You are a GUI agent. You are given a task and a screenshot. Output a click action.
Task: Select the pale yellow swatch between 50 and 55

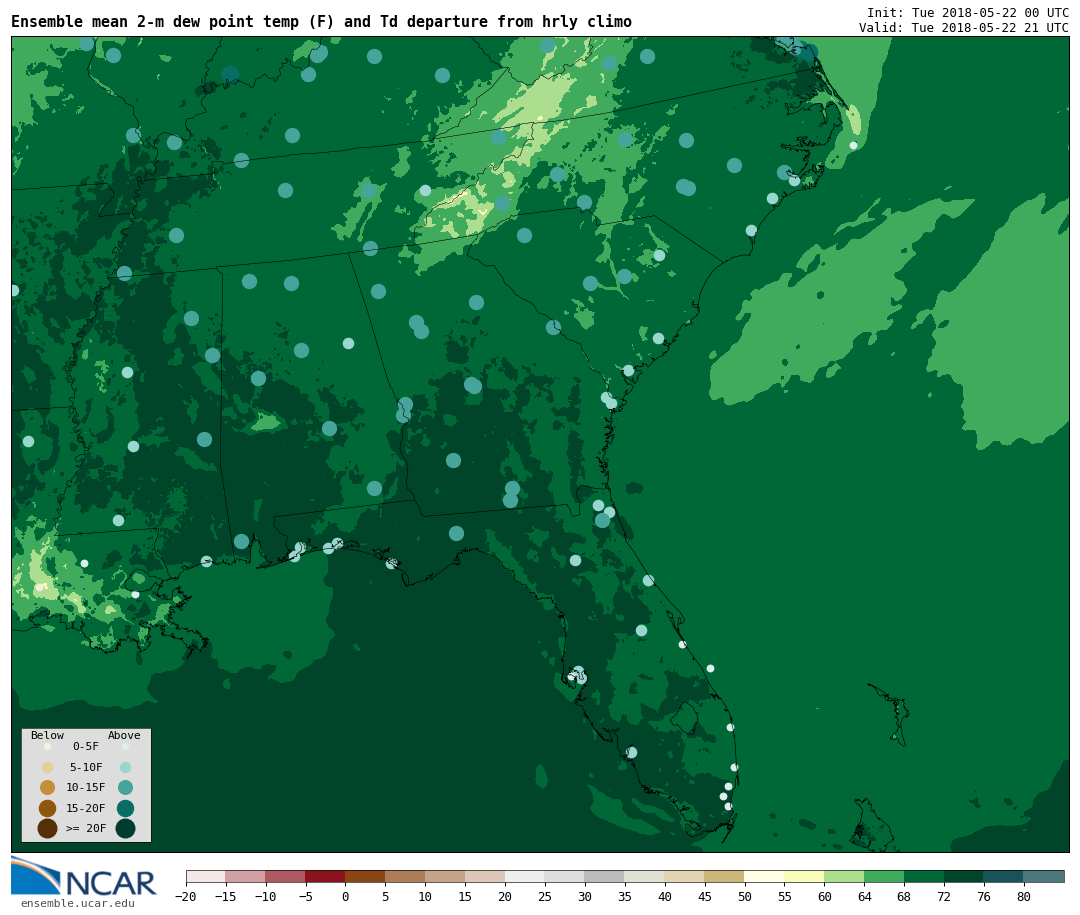[765, 876]
